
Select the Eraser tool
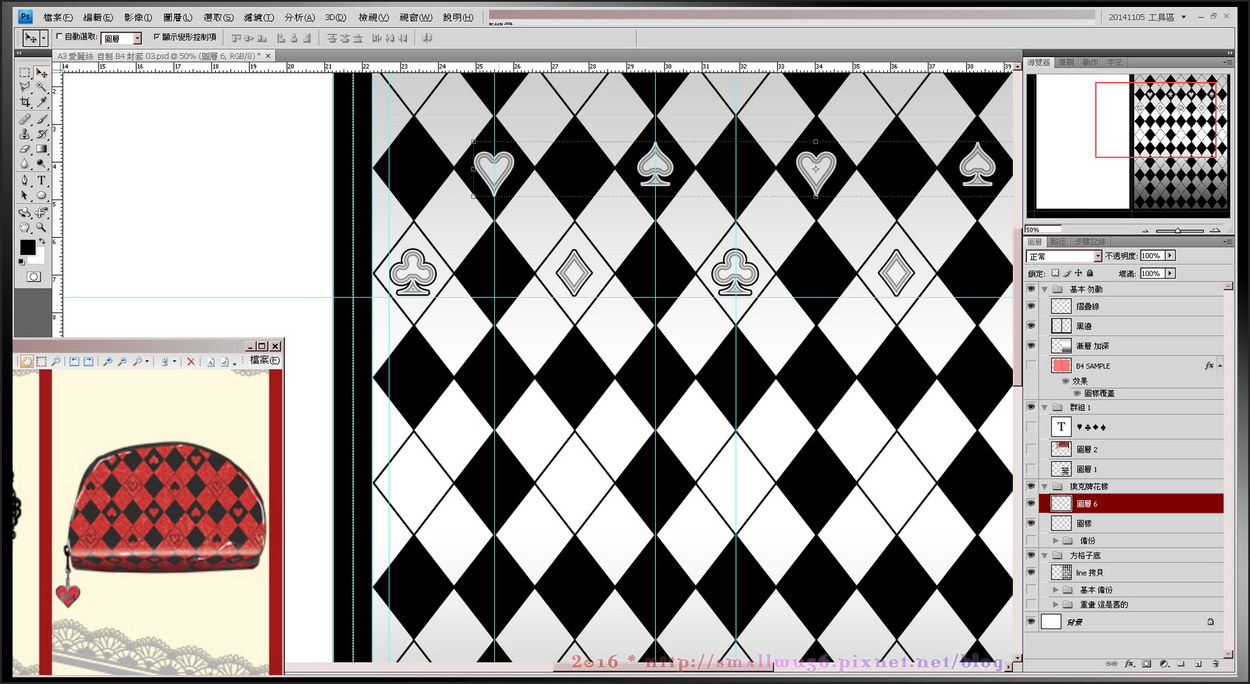point(25,148)
